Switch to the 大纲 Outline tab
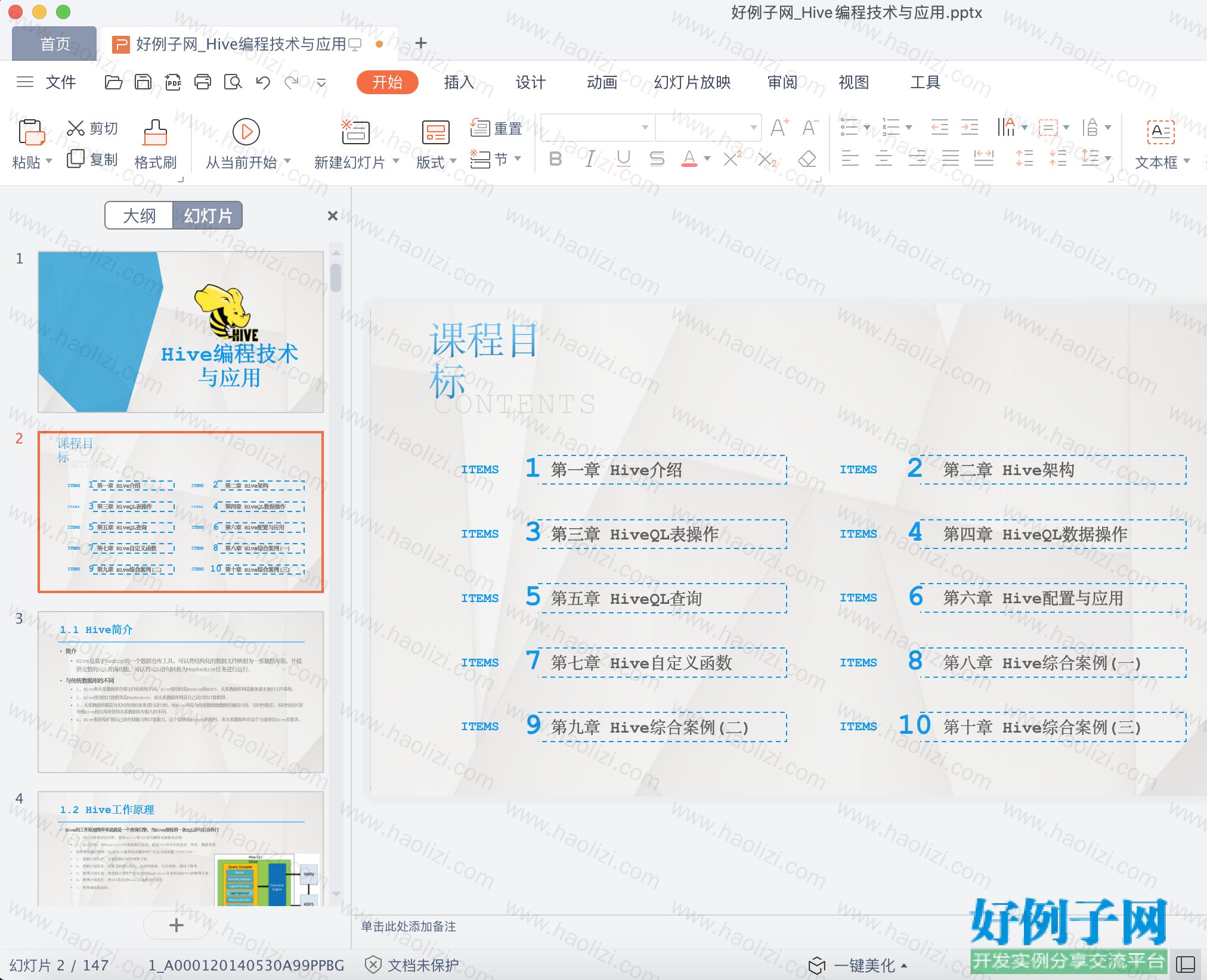The image size is (1207, 980). click(x=139, y=215)
